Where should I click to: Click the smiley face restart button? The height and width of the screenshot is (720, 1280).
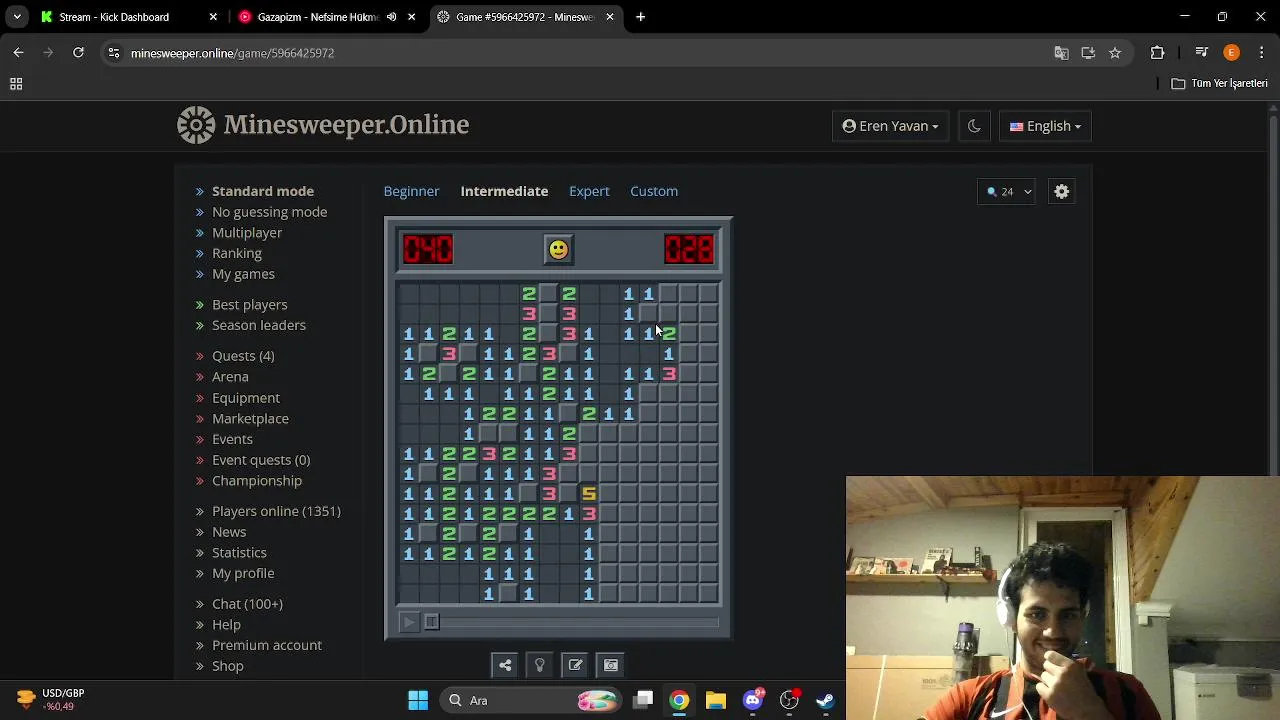tap(558, 249)
